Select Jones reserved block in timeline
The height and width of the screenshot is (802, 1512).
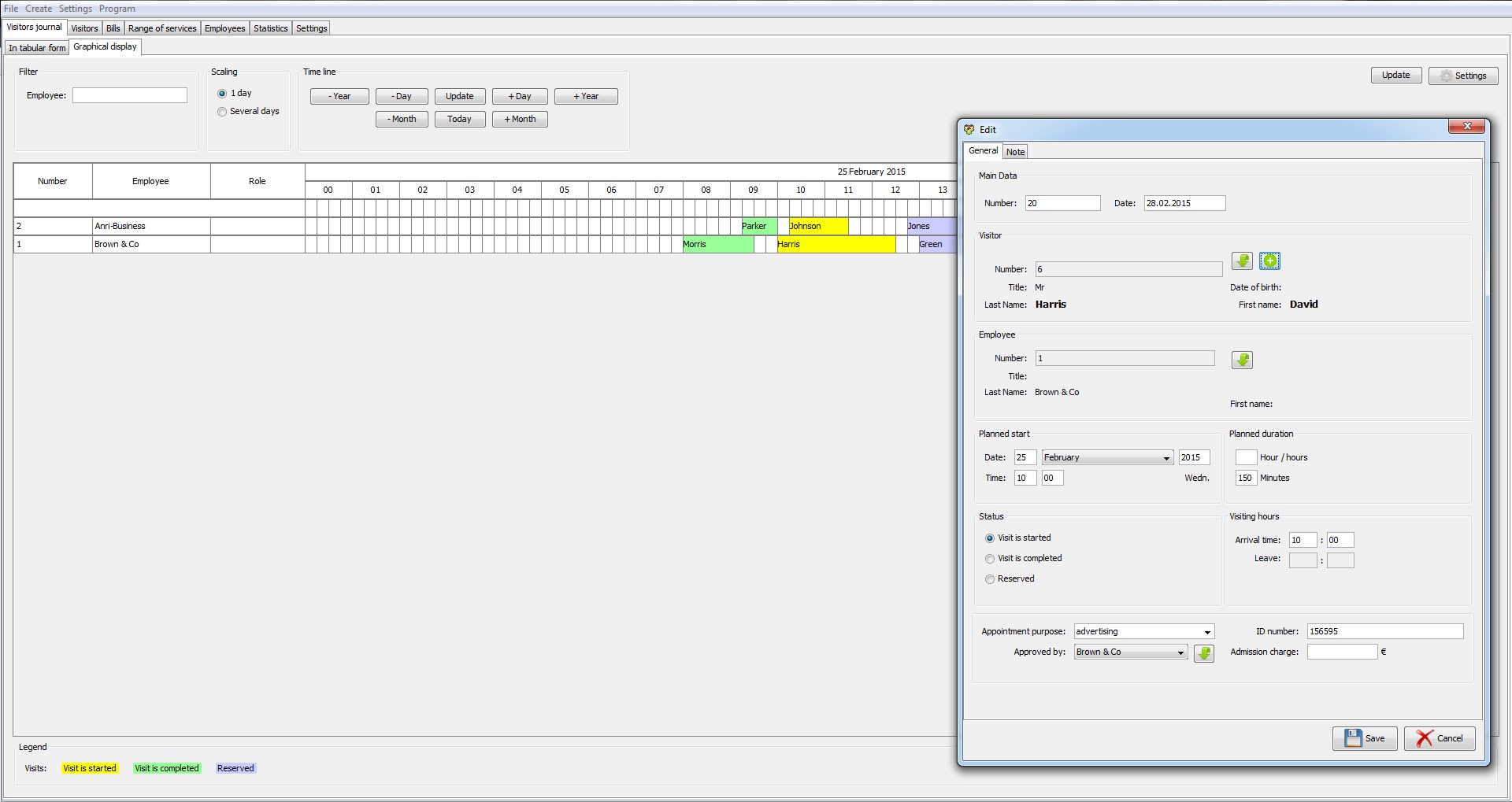(932, 226)
